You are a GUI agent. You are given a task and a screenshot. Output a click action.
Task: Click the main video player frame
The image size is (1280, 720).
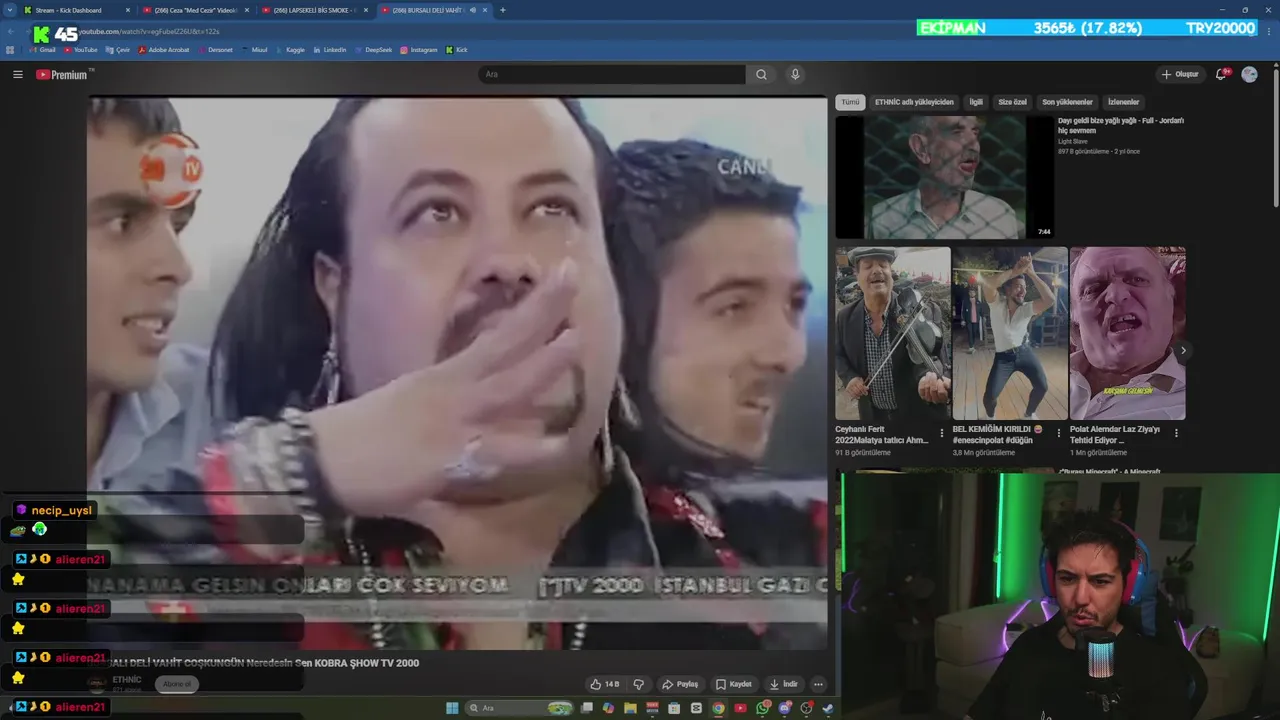pos(457,373)
